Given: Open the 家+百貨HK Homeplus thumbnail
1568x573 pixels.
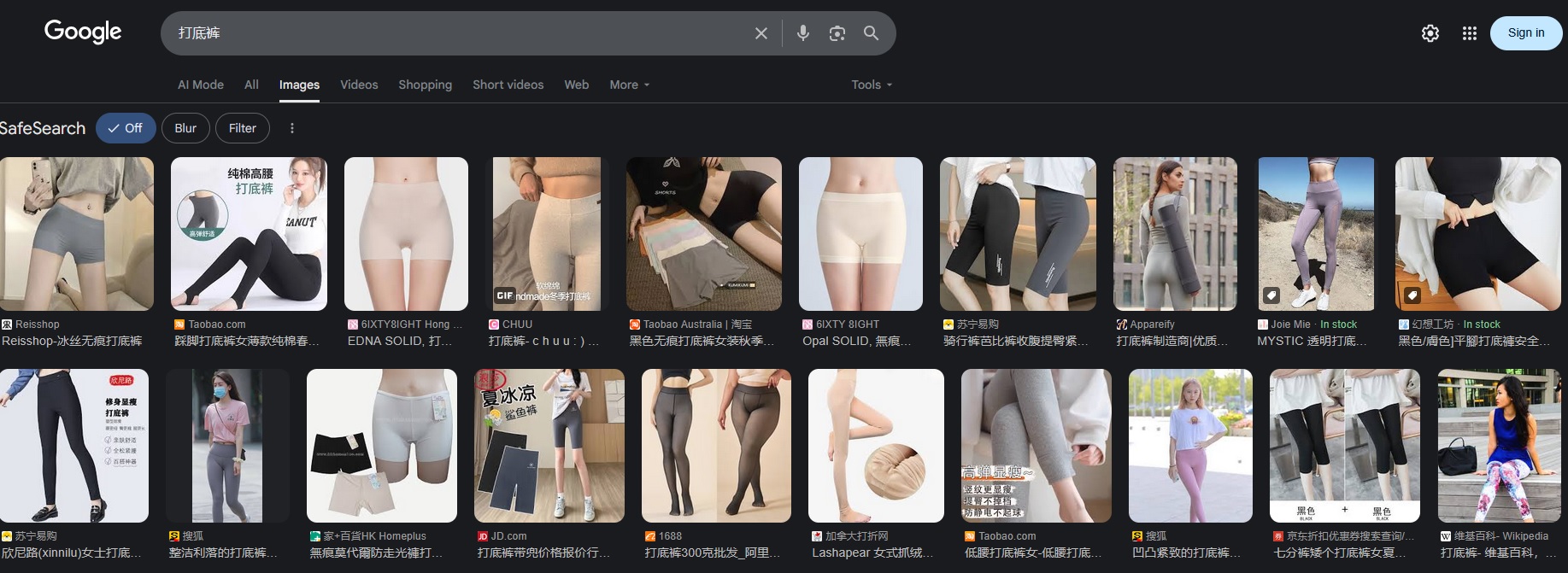Looking at the screenshot, I should 382,445.
